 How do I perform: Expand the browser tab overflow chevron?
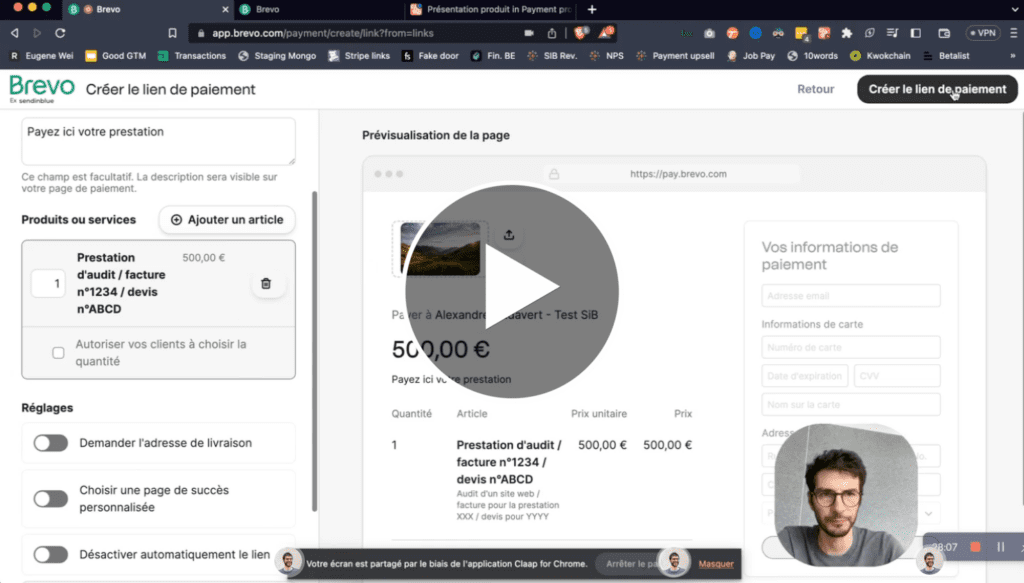(1015, 10)
